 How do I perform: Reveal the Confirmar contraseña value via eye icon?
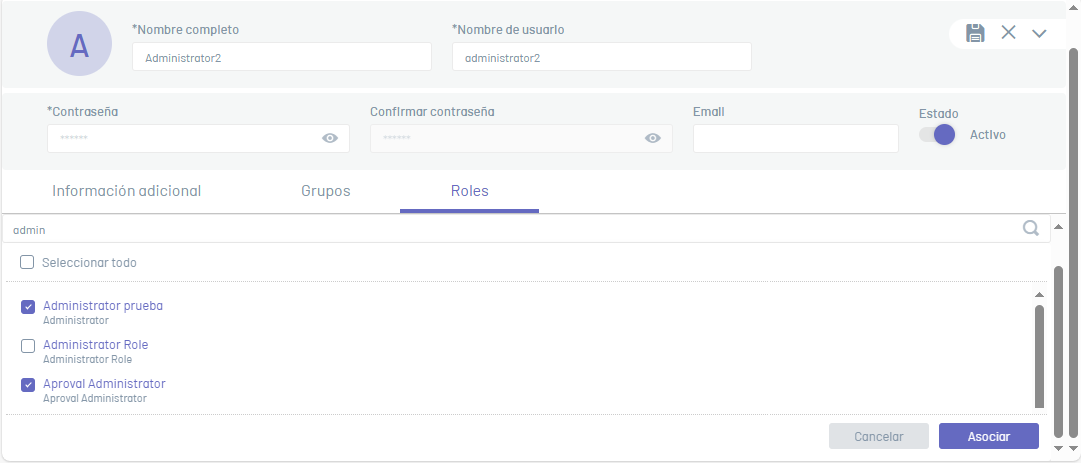click(x=653, y=138)
